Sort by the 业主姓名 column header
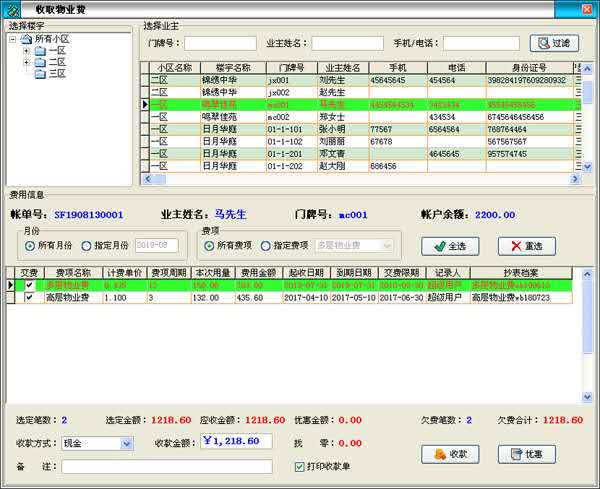The image size is (600, 489). [343, 68]
